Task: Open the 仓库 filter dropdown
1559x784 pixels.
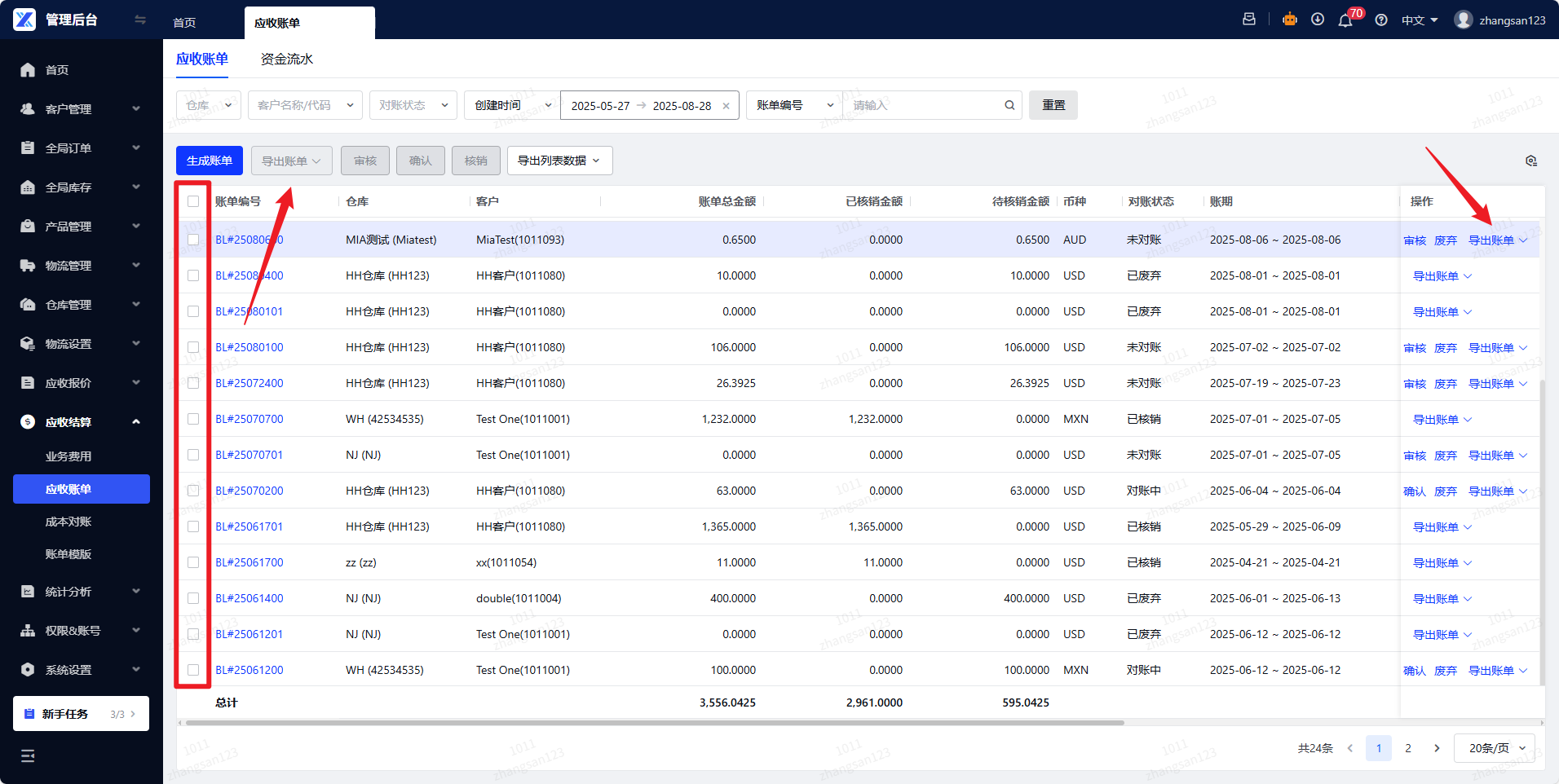Action: coord(209,105)
